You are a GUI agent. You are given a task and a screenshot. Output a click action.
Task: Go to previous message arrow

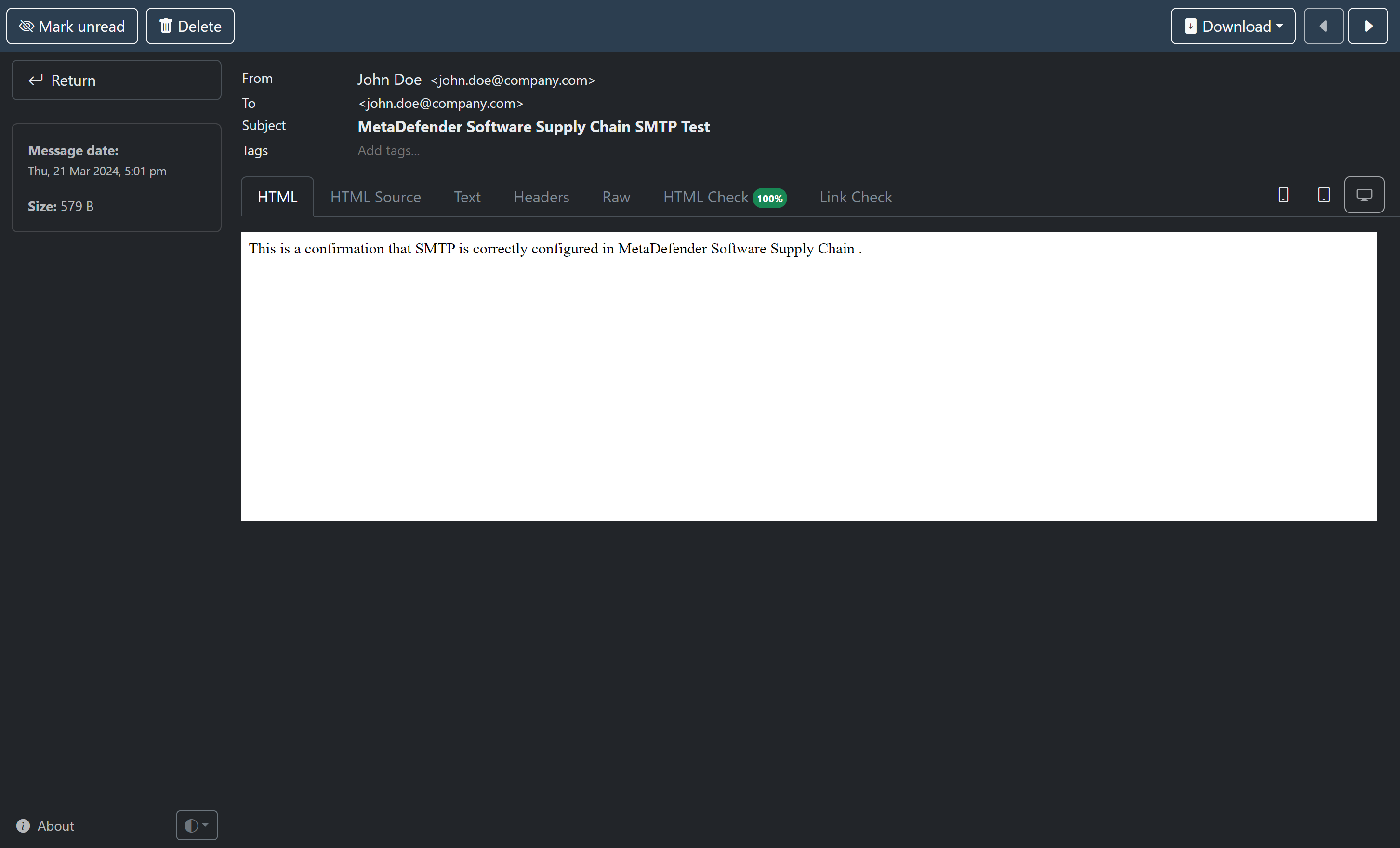1323,26
